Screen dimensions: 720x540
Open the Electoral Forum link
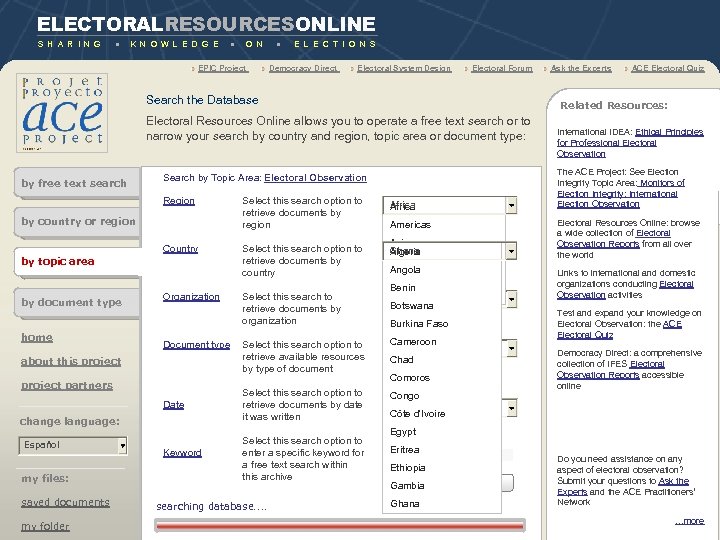point(502,68)
